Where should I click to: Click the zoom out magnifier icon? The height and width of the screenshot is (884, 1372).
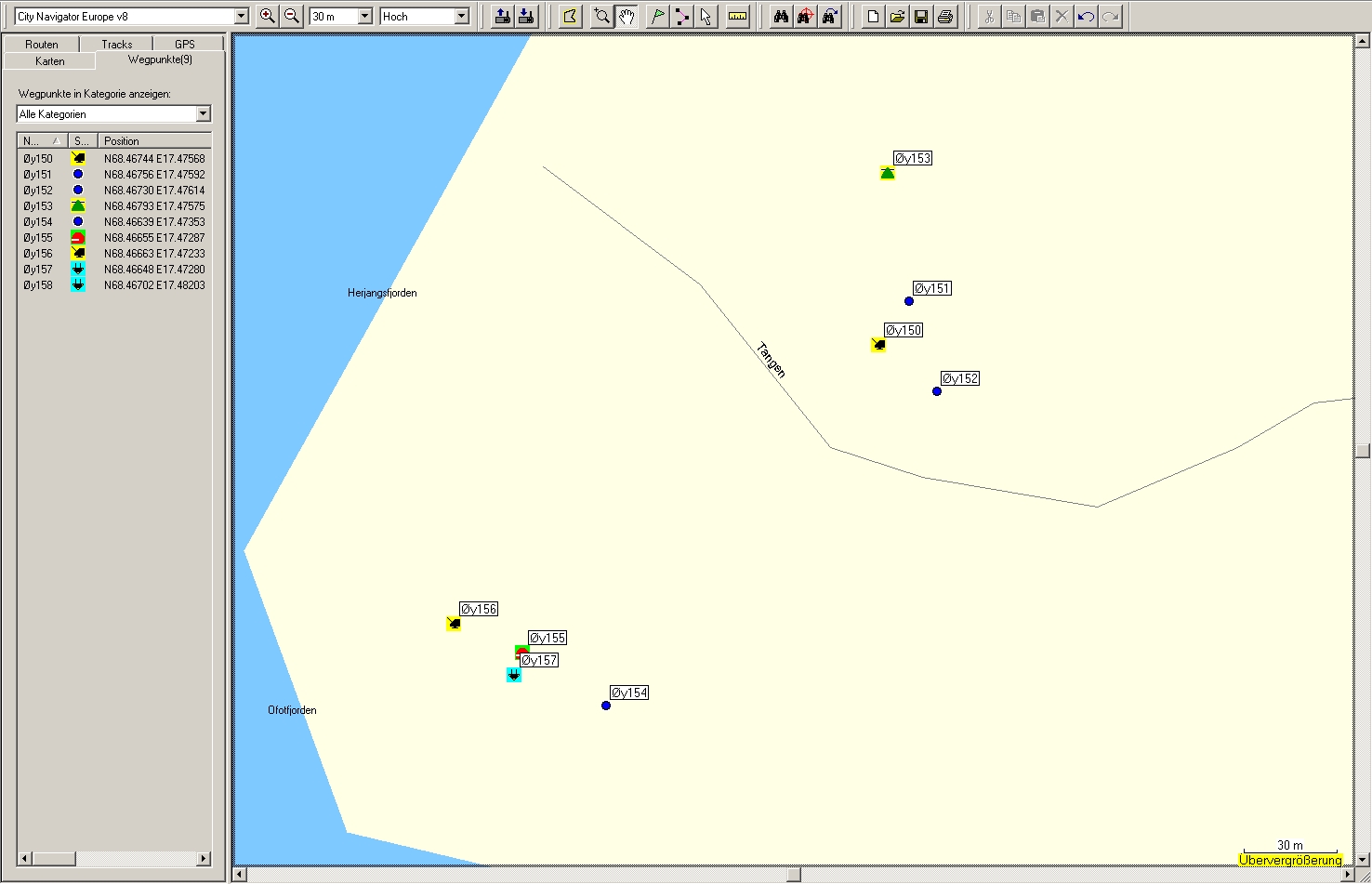(292, 16)
